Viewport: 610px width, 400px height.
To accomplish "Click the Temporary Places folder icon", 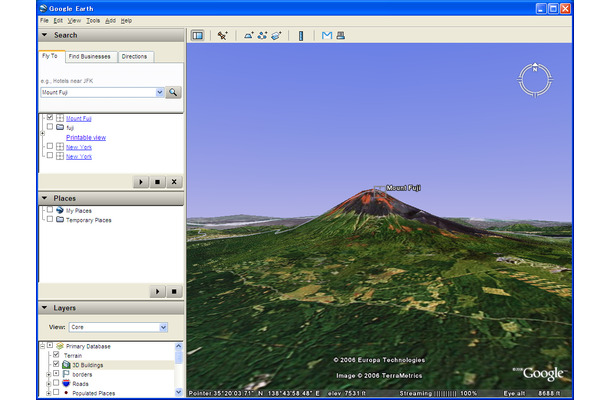I will pos(60,220).
